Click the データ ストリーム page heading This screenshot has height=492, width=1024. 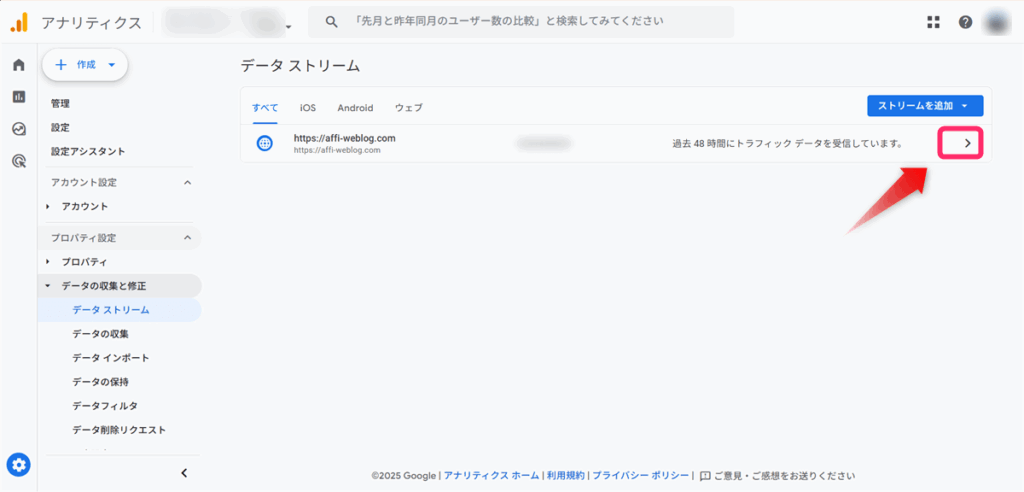click(300, 65)
